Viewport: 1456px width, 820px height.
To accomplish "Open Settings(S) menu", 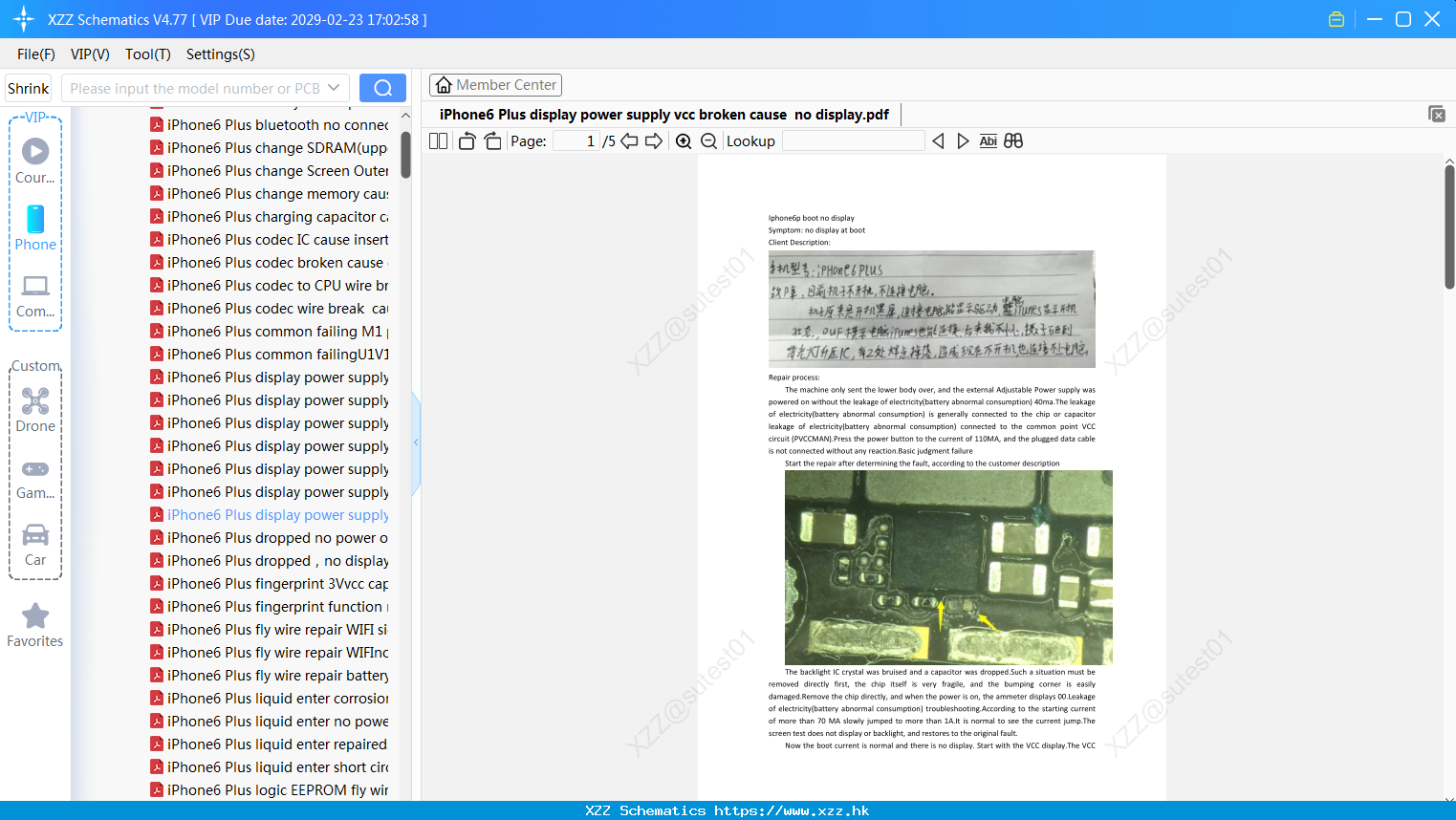I will 221,54.
